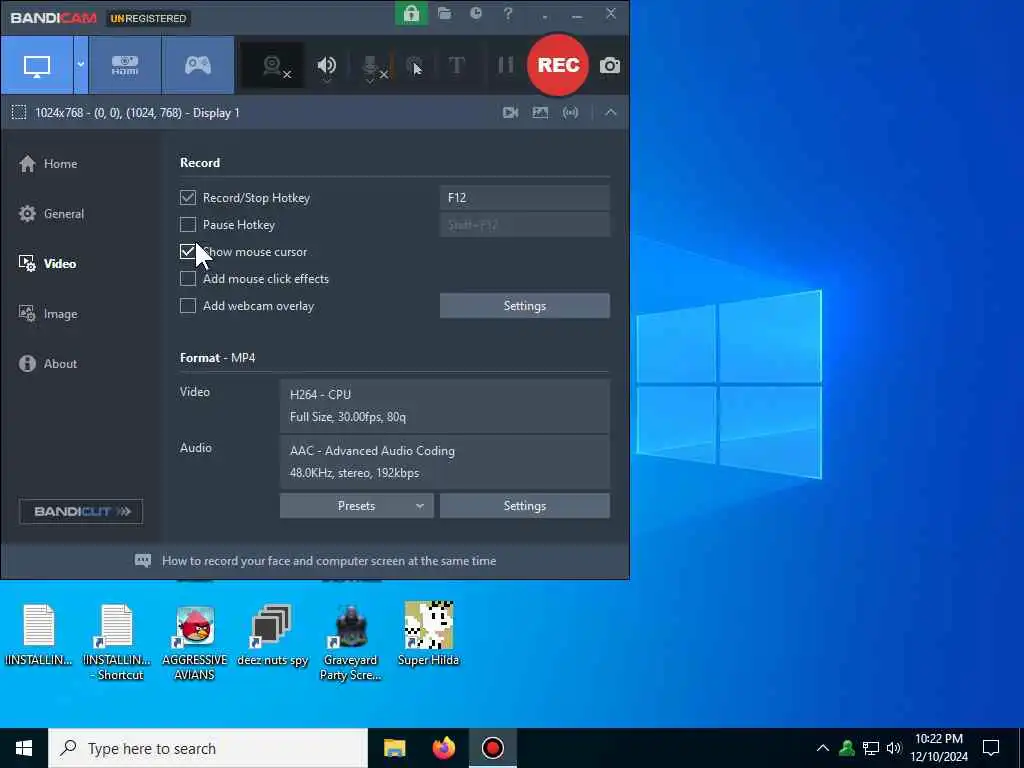Click the Bandicam taskbar icon
The width and height of the screenshot is (1024, 768).
click(x=493, y=748)
